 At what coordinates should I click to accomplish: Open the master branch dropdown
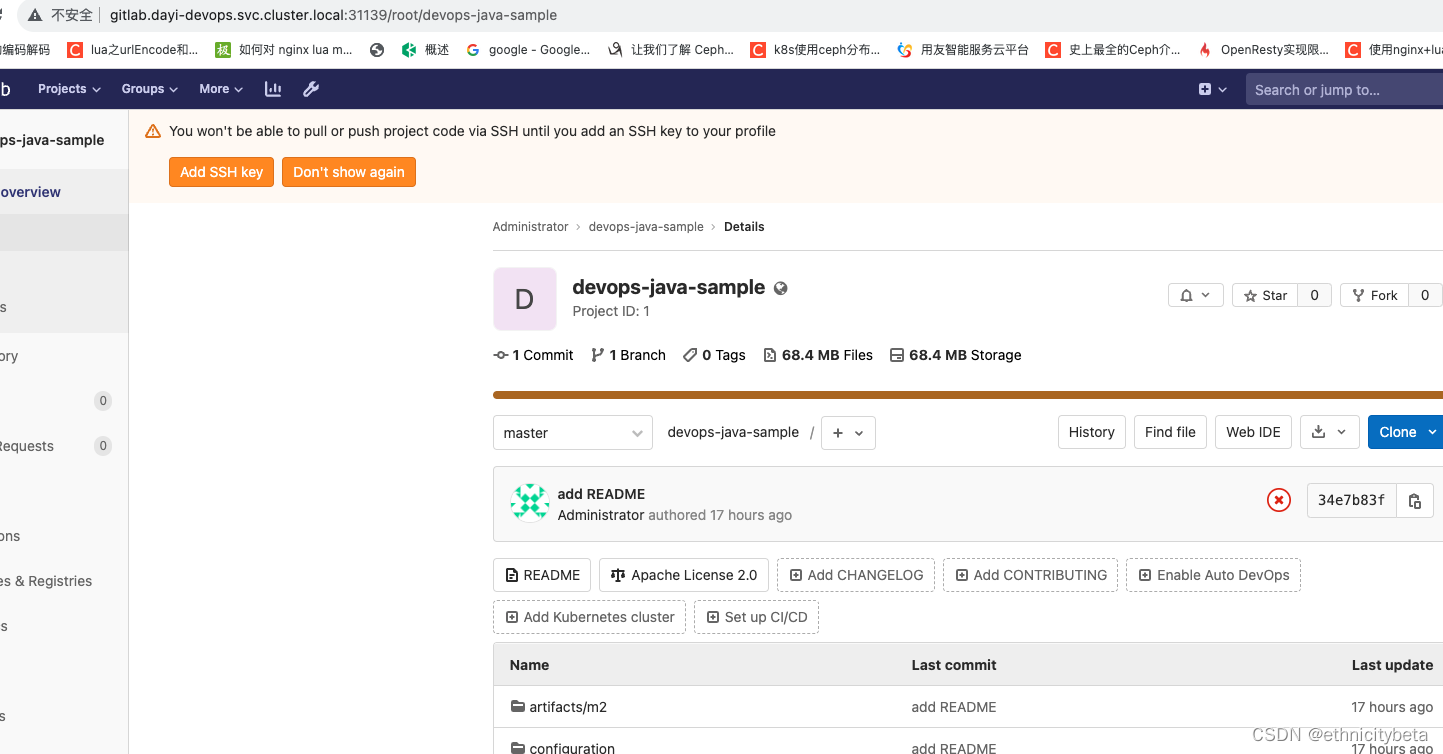(x=572, y=432)
